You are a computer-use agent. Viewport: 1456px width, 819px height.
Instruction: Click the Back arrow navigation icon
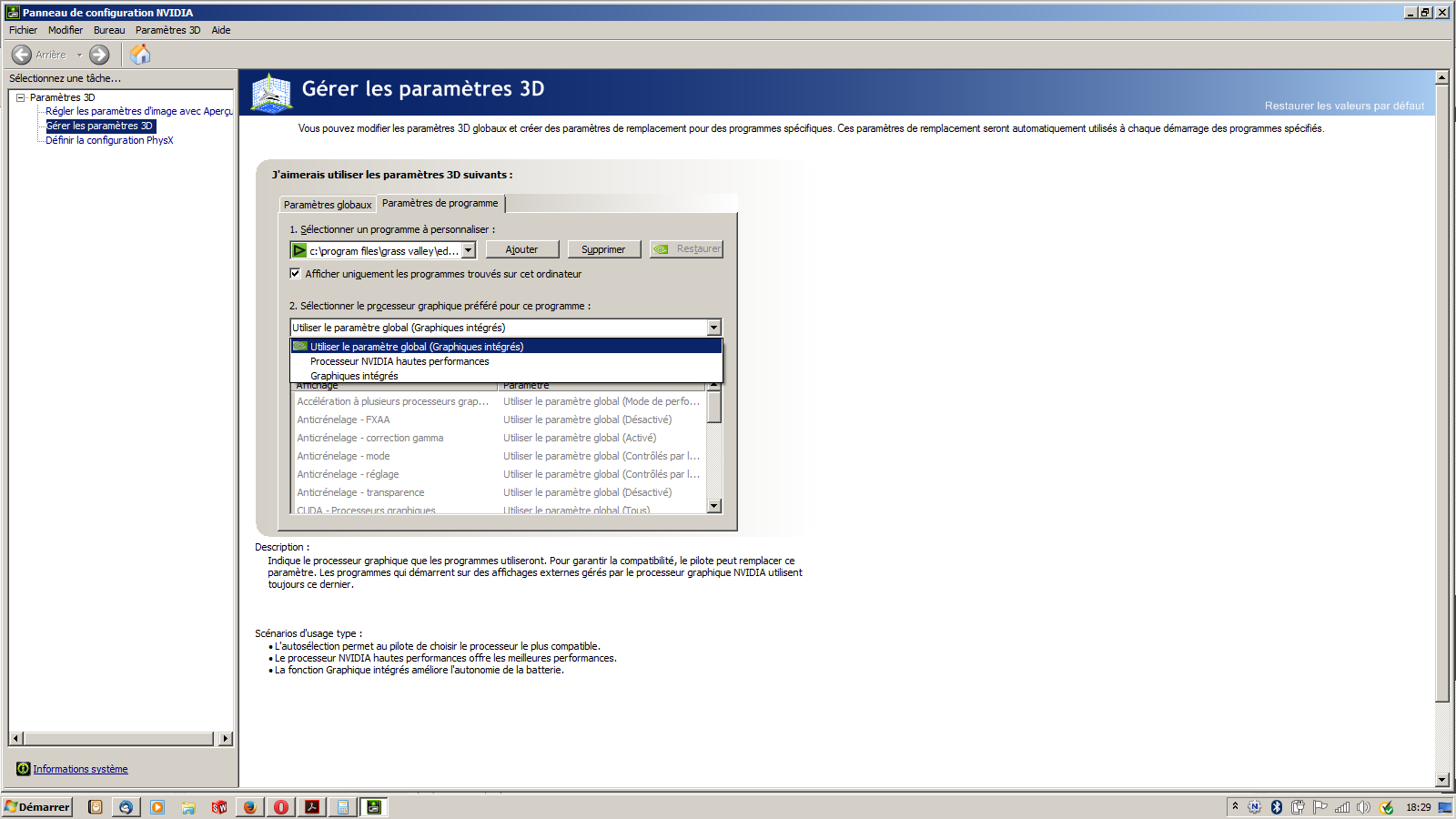22,55
